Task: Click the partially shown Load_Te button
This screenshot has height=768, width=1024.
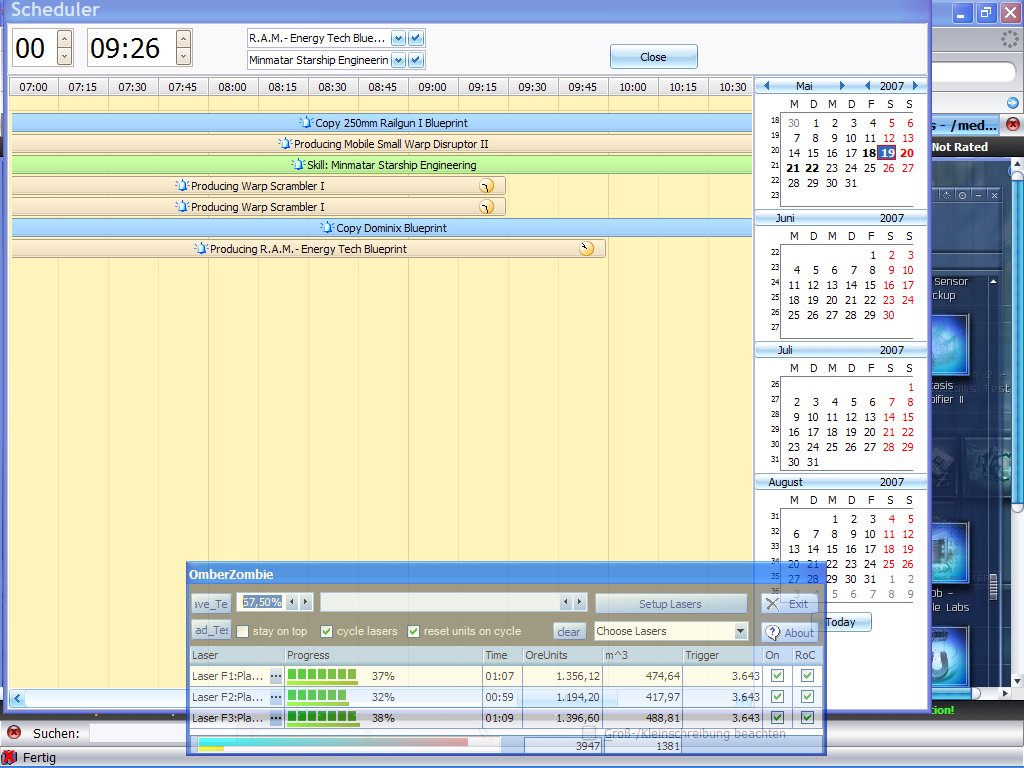Action: (x=211, y=630)
